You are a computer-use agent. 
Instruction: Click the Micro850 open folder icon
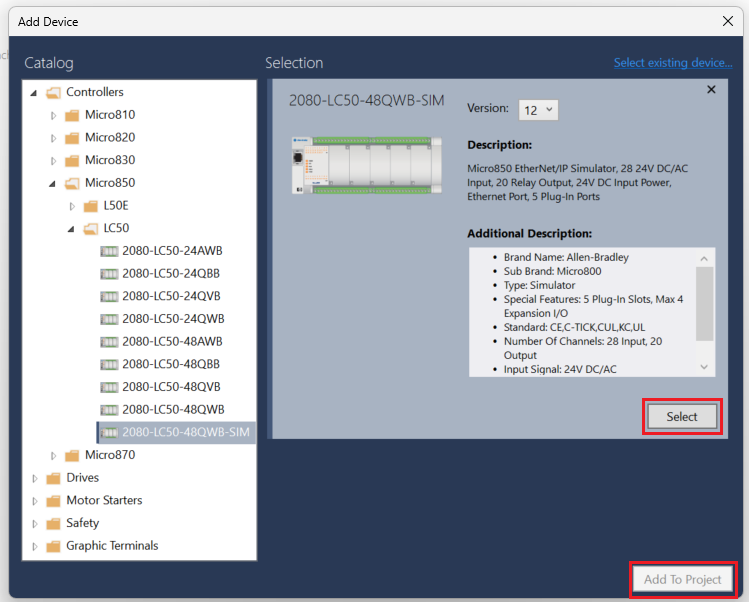(72, 183)
